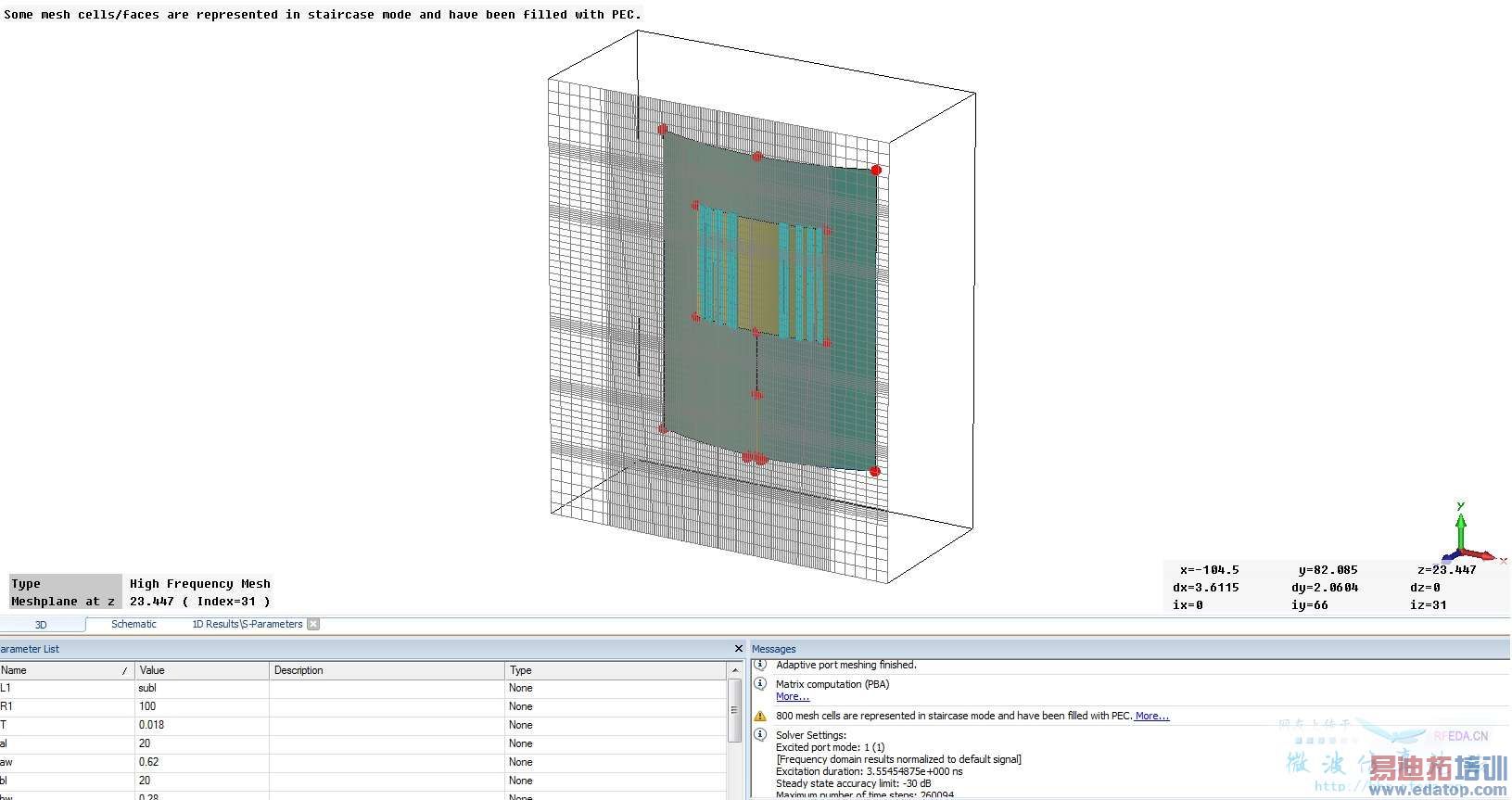Click the value cell 'subl' for L1

click(202, 688)
